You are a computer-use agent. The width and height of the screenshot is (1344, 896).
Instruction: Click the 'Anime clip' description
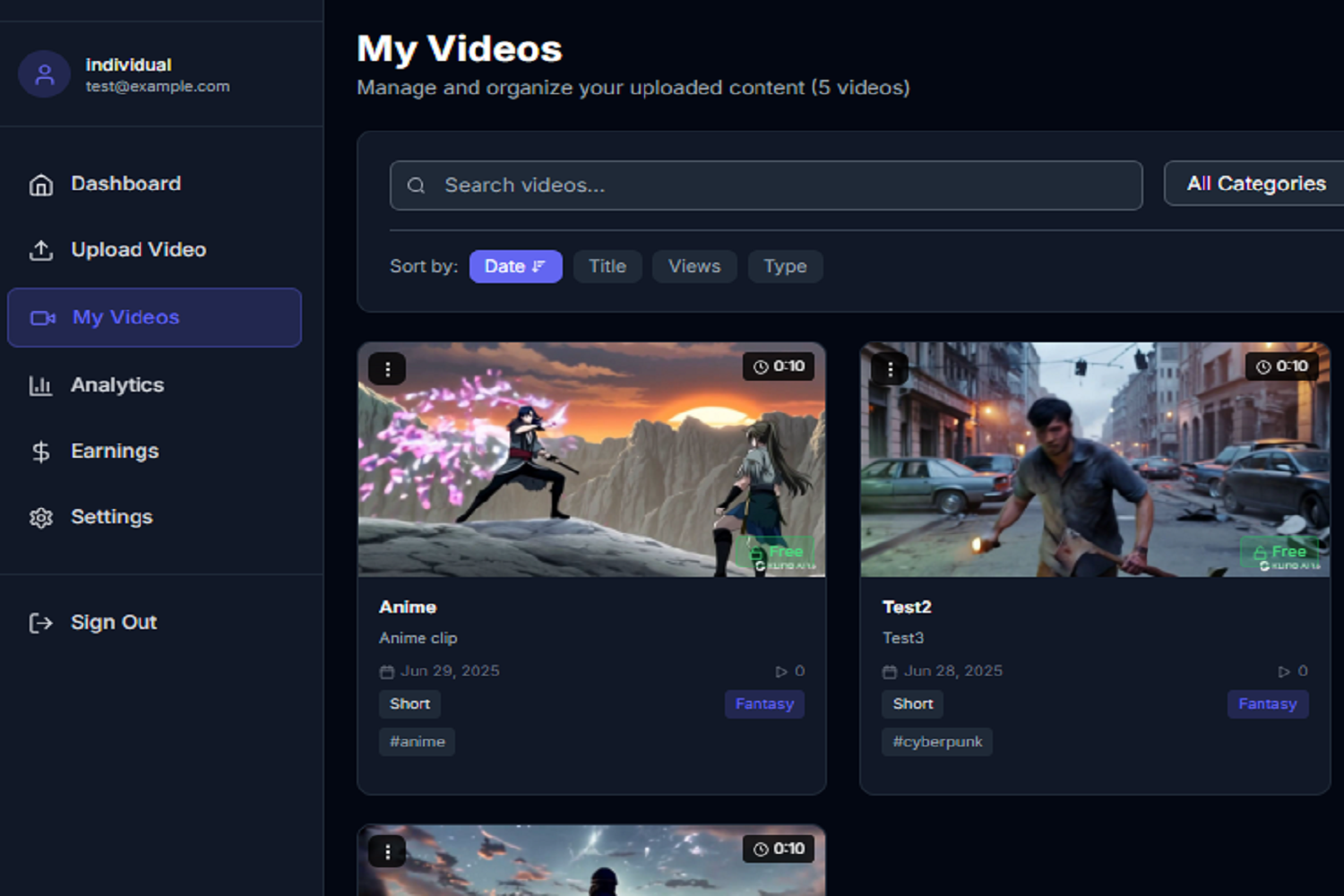pyautogui.click(x=418, y=638)
